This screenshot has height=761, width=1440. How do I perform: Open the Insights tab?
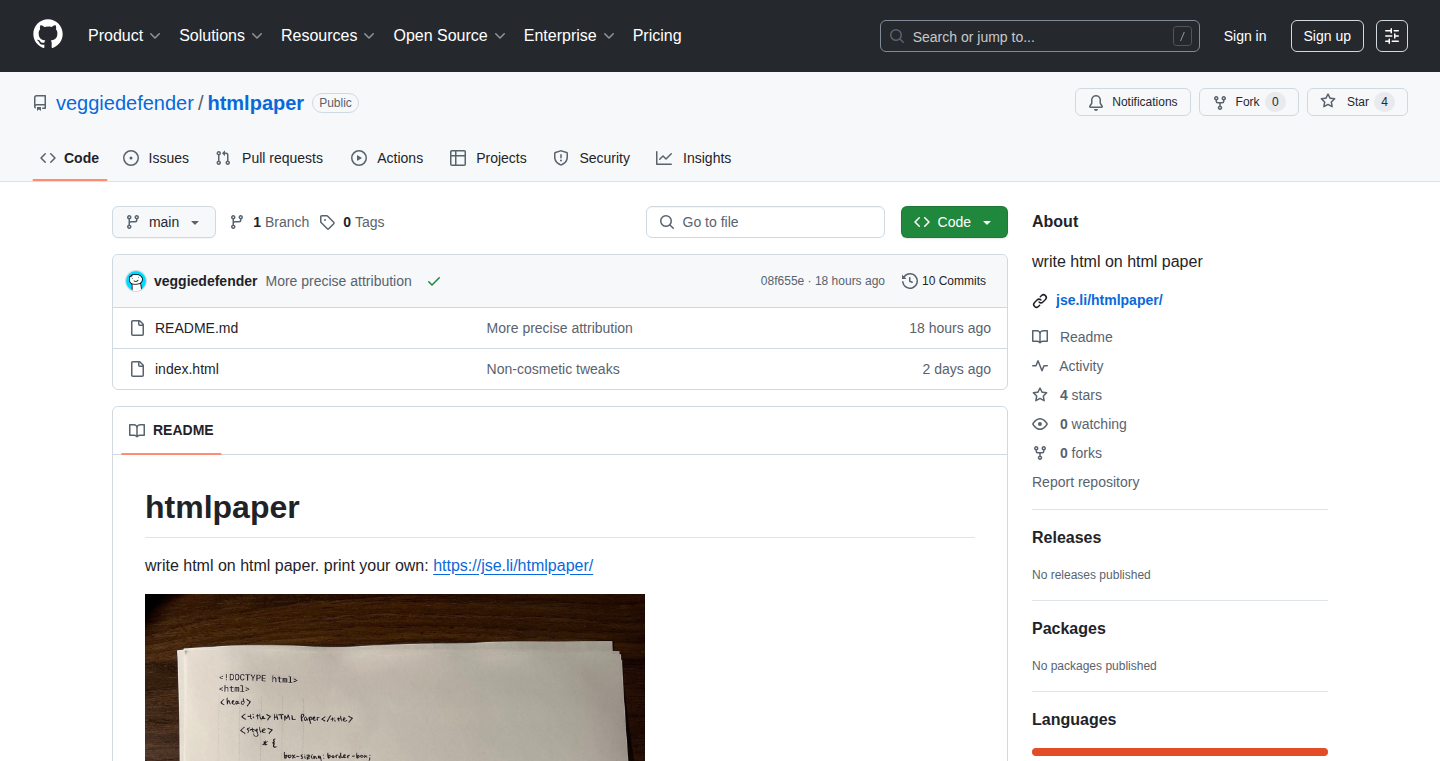click(693, 158)
